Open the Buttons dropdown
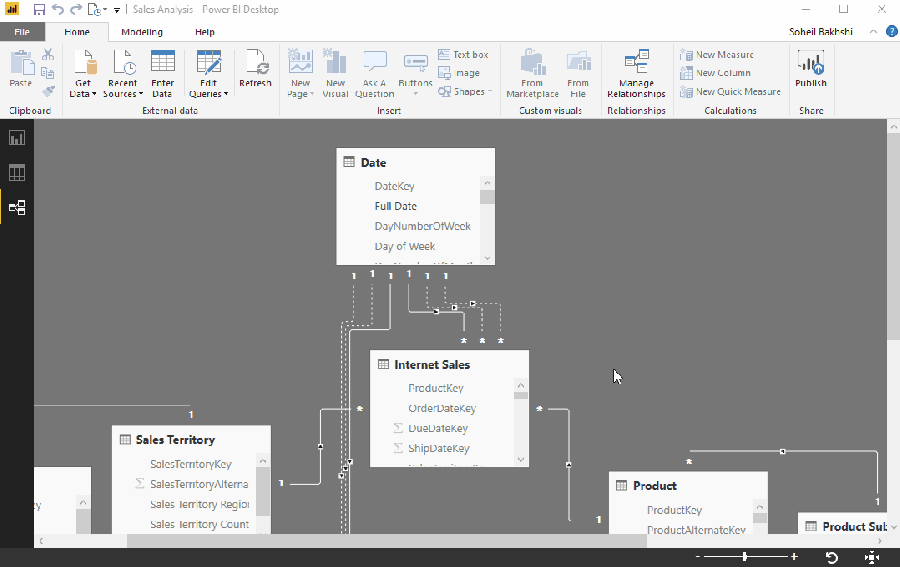900x567 pixels. coord(415,72)
